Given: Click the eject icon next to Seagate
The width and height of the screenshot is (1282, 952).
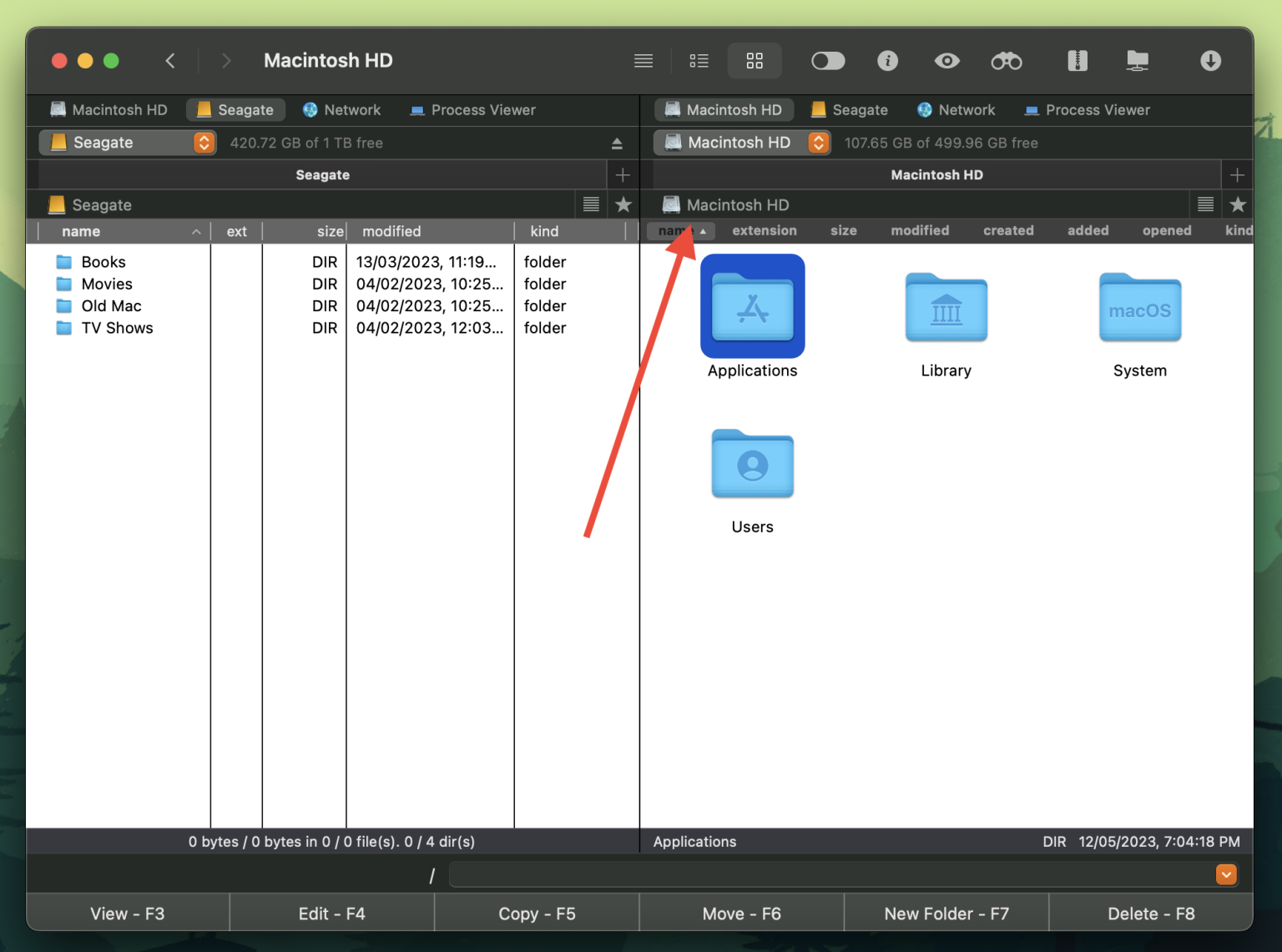Looking at the screenshot, I should 617,143.
